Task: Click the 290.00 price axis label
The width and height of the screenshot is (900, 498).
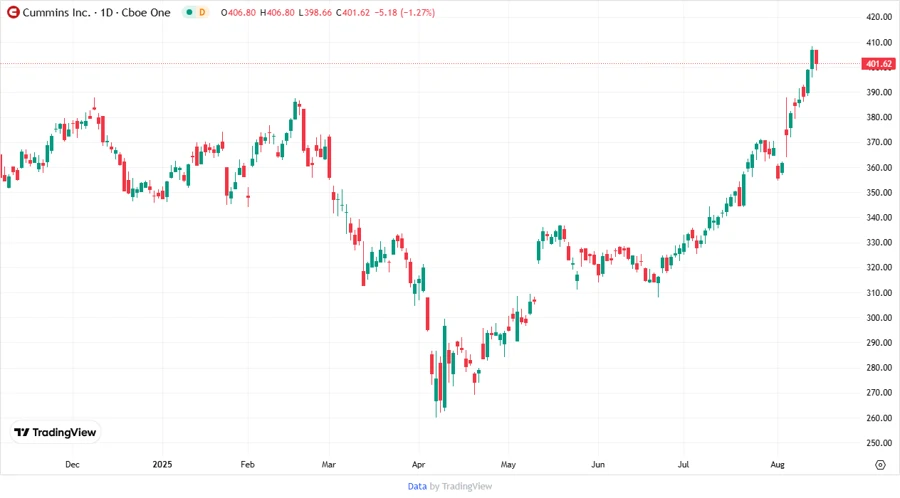Action: 879,343
